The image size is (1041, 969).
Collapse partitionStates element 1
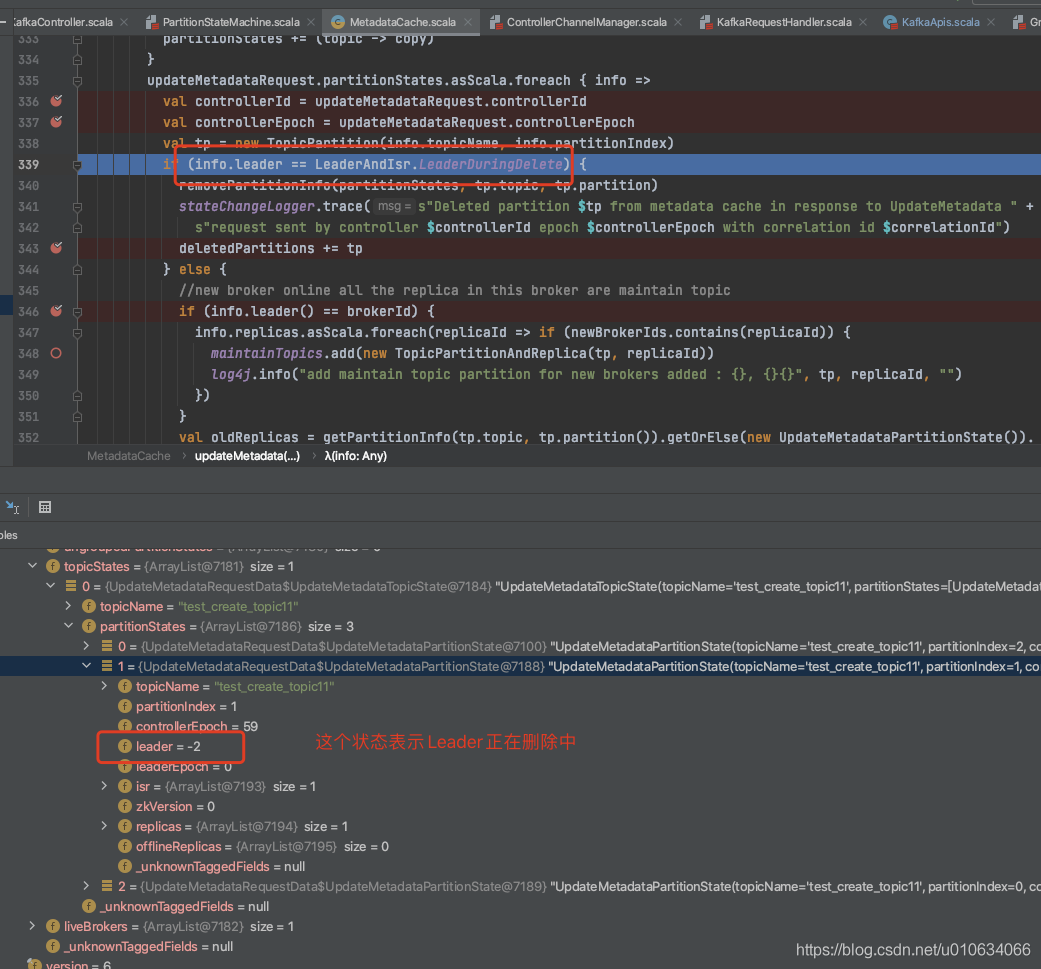coord(86,666)
